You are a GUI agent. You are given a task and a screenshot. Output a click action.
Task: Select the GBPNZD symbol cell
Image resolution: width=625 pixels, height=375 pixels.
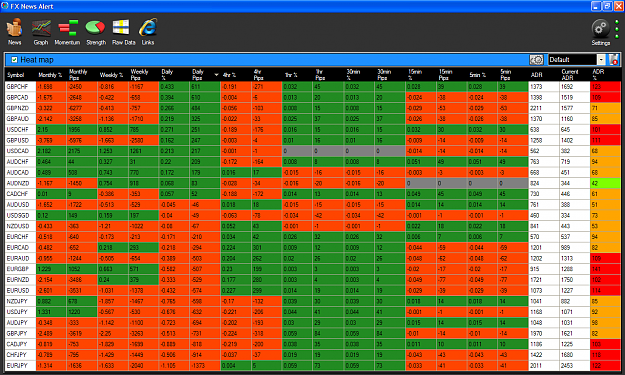click(20, 108)
